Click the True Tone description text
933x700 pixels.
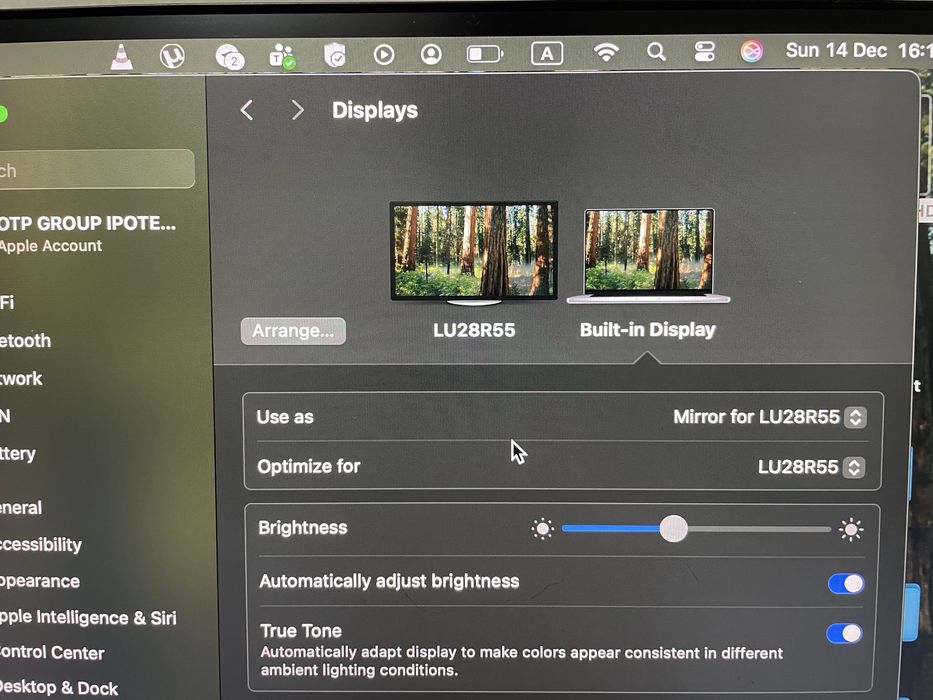[521, 661]
